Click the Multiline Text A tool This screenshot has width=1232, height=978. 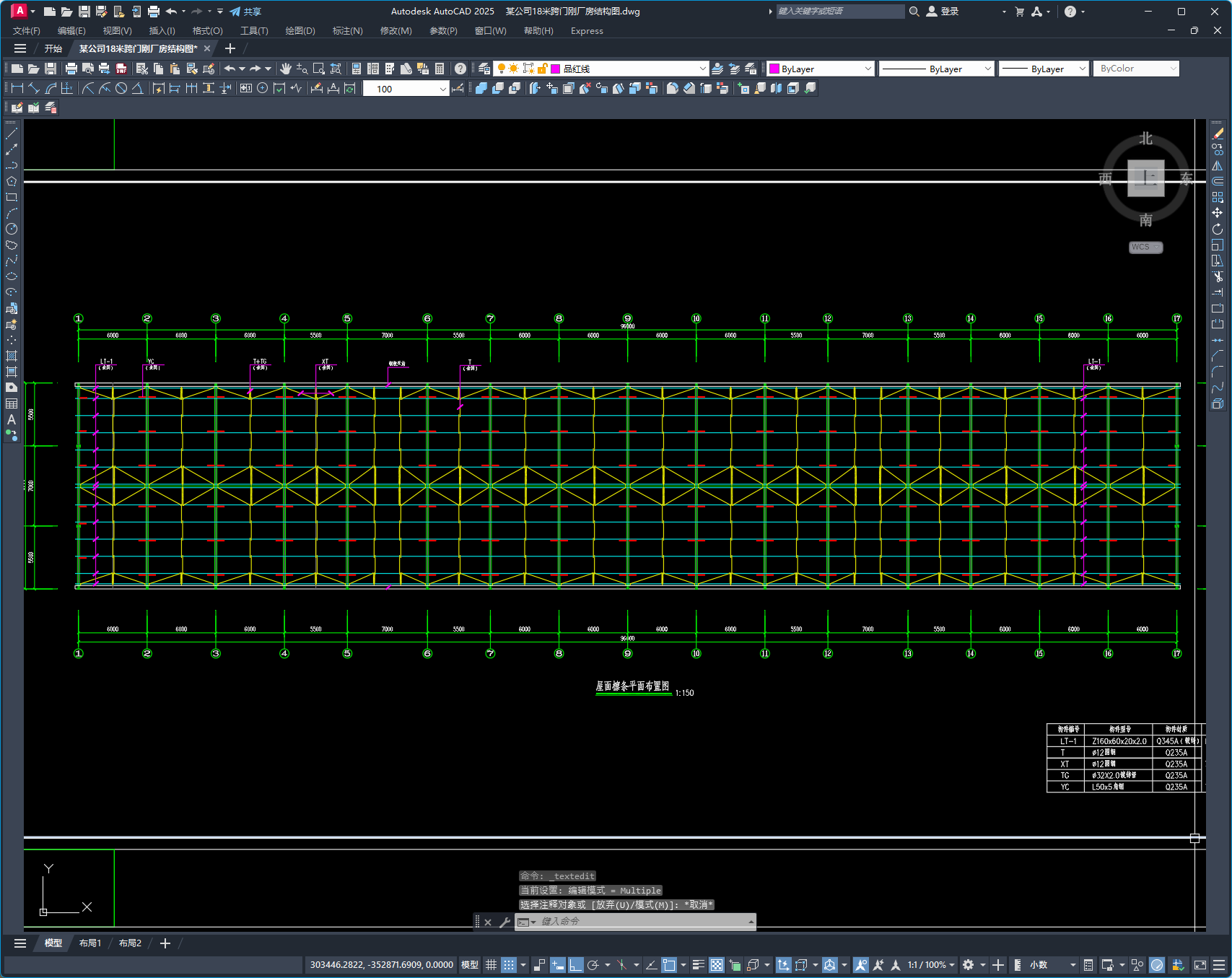[x=12, y=419]
